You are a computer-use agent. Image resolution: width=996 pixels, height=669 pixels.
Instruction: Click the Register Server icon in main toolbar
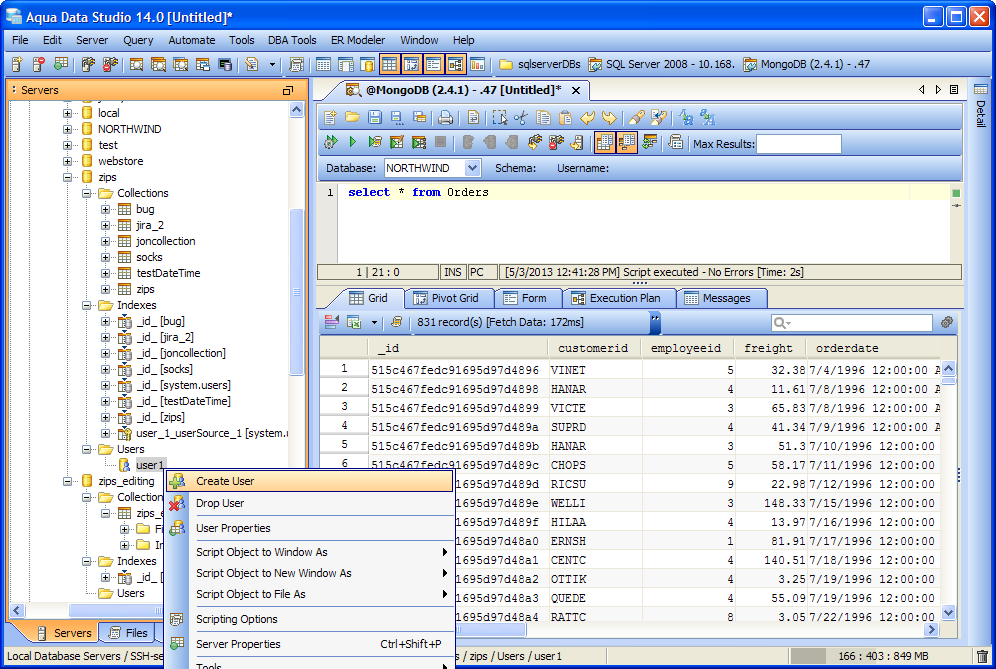pyautogui.click(x=17, y=64)
